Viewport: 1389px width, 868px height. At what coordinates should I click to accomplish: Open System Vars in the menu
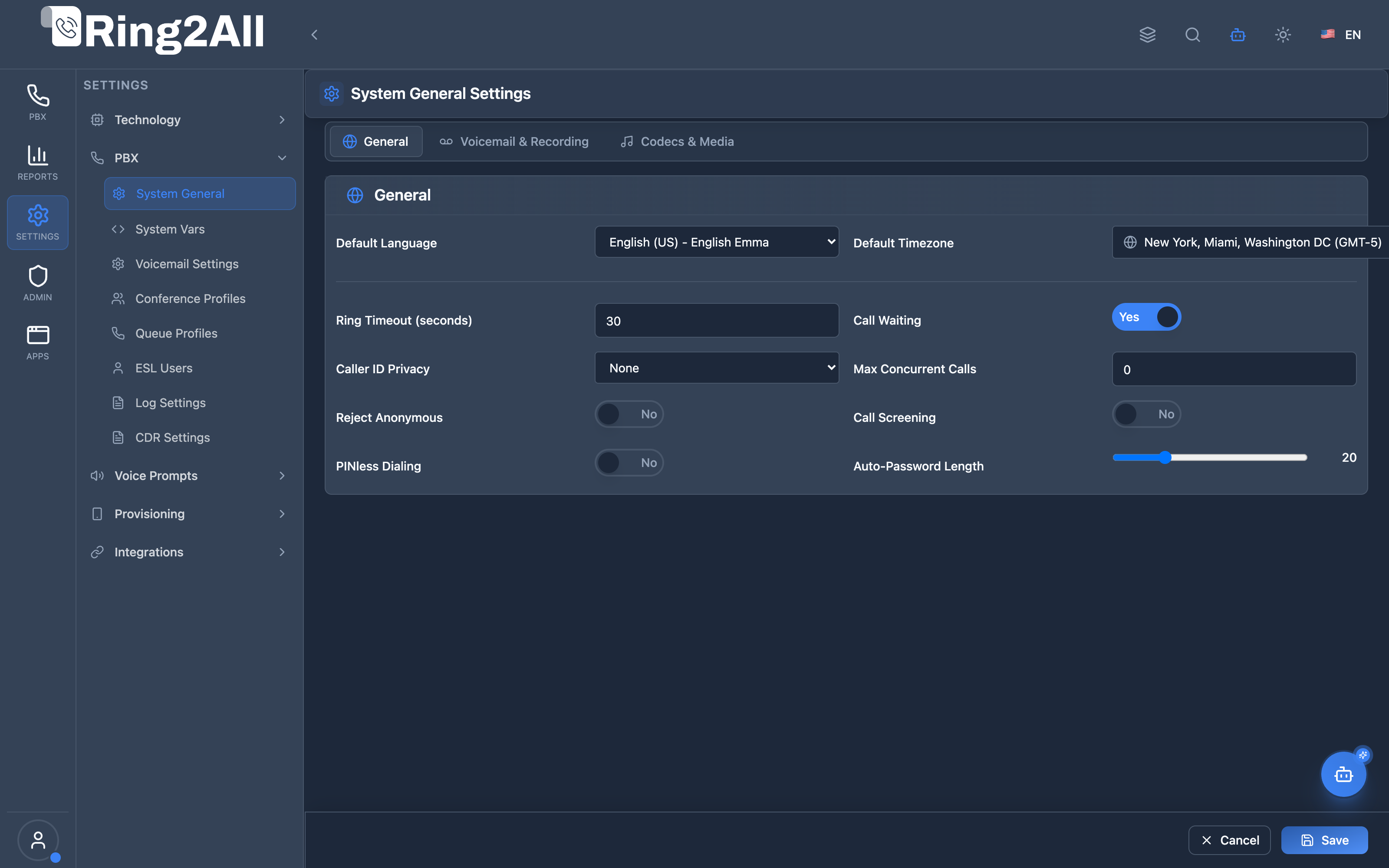point(200,229)
